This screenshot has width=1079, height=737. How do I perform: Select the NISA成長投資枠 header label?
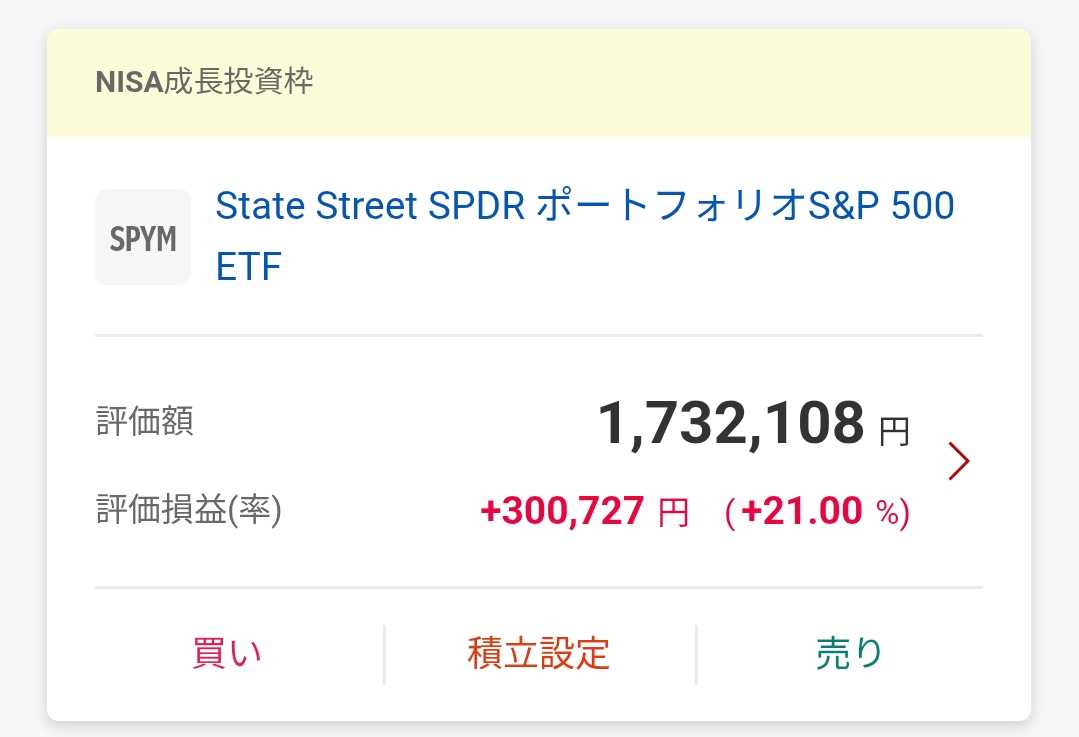(204, 82)
